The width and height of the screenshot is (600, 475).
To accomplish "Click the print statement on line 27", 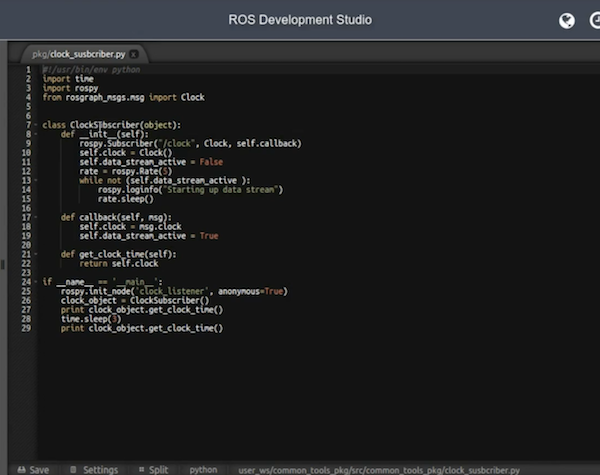I will [x=142, y=310].
